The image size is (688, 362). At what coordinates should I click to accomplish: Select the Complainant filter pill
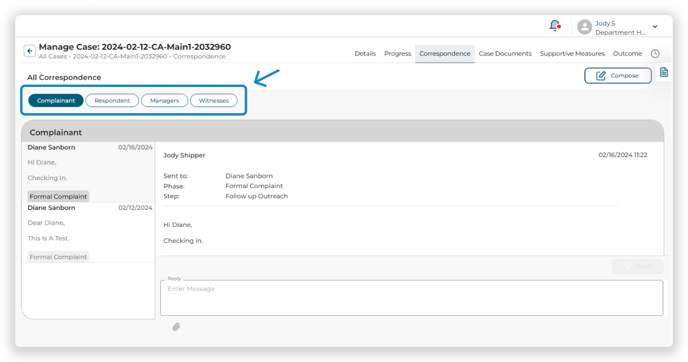(x=56, y=100)
